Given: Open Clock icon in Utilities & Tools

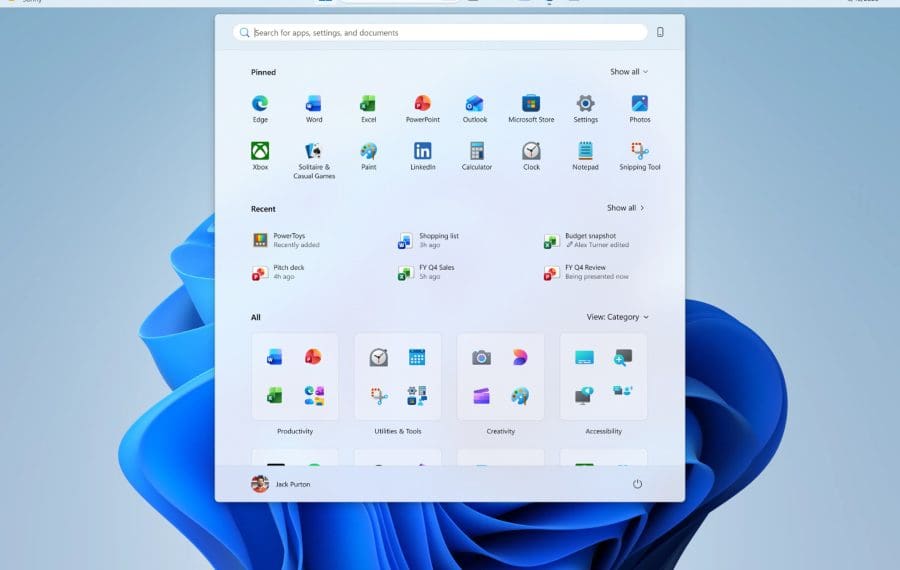Looking at the screenshot, I should (x=378, y=357).
